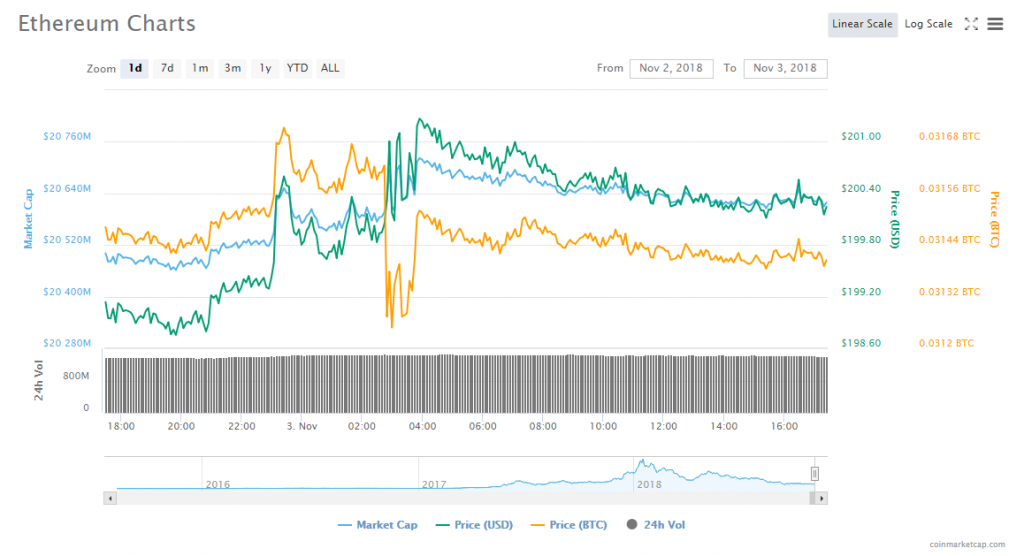
Task: Switch to Log Scale
Action: click(928, 24)
